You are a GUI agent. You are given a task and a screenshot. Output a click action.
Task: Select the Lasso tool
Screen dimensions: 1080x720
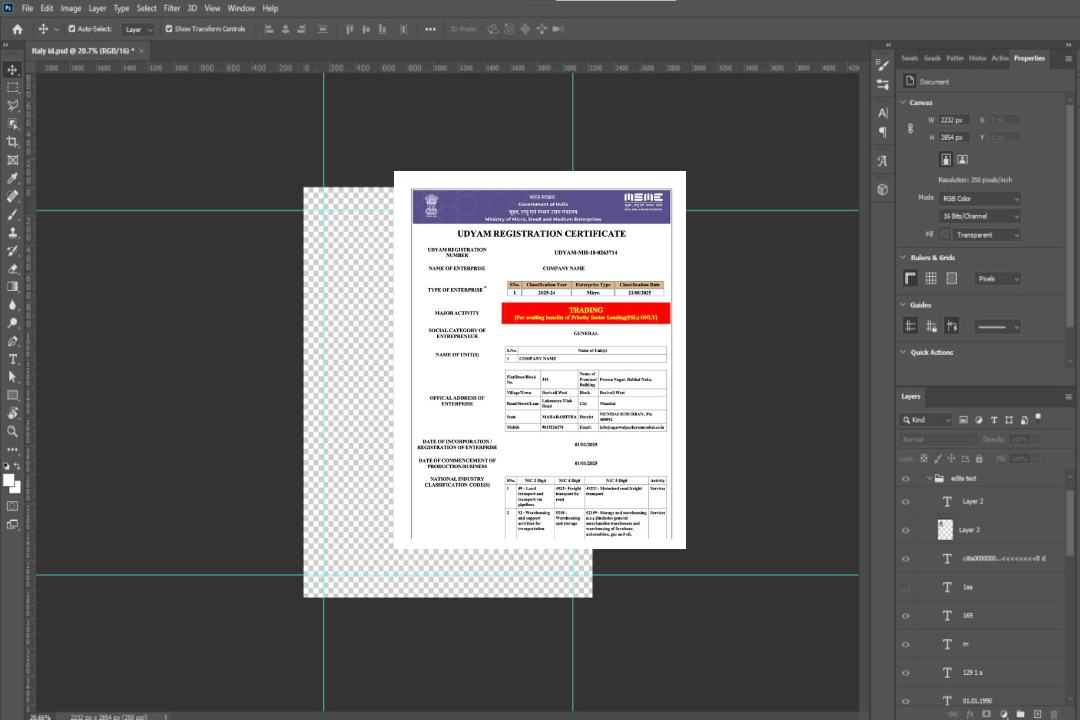click(12, 105)
